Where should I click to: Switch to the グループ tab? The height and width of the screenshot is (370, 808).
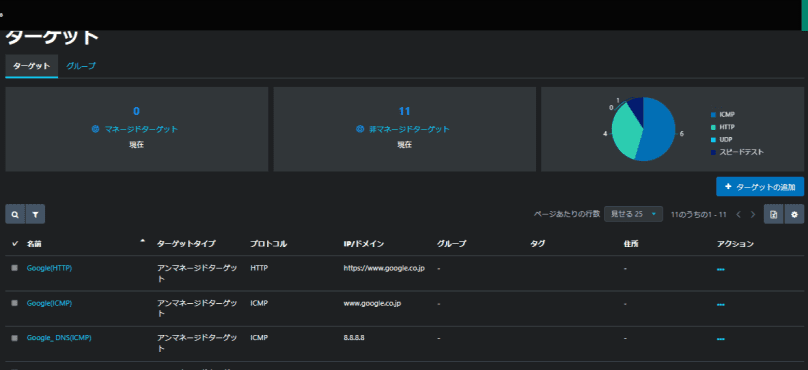point(81,66)
